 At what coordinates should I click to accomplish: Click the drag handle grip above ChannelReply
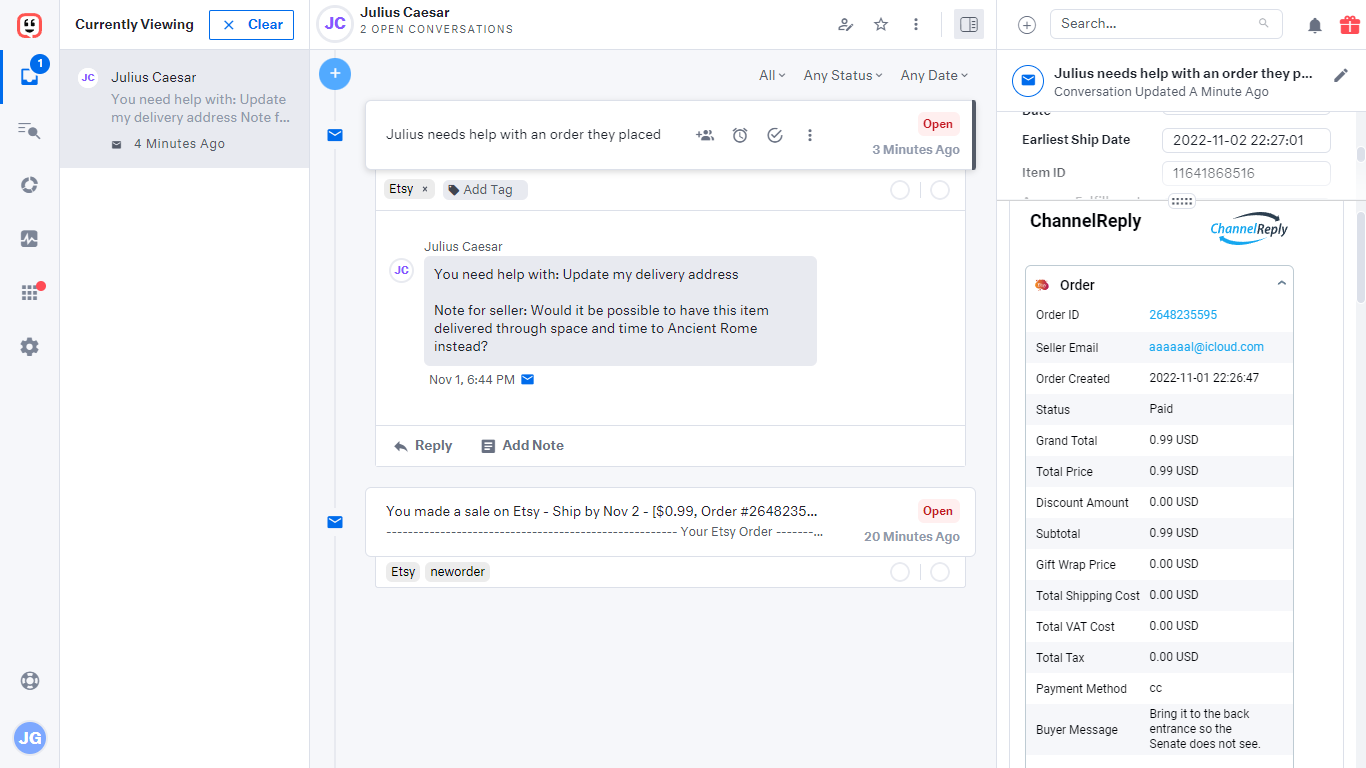[1182, 201]
